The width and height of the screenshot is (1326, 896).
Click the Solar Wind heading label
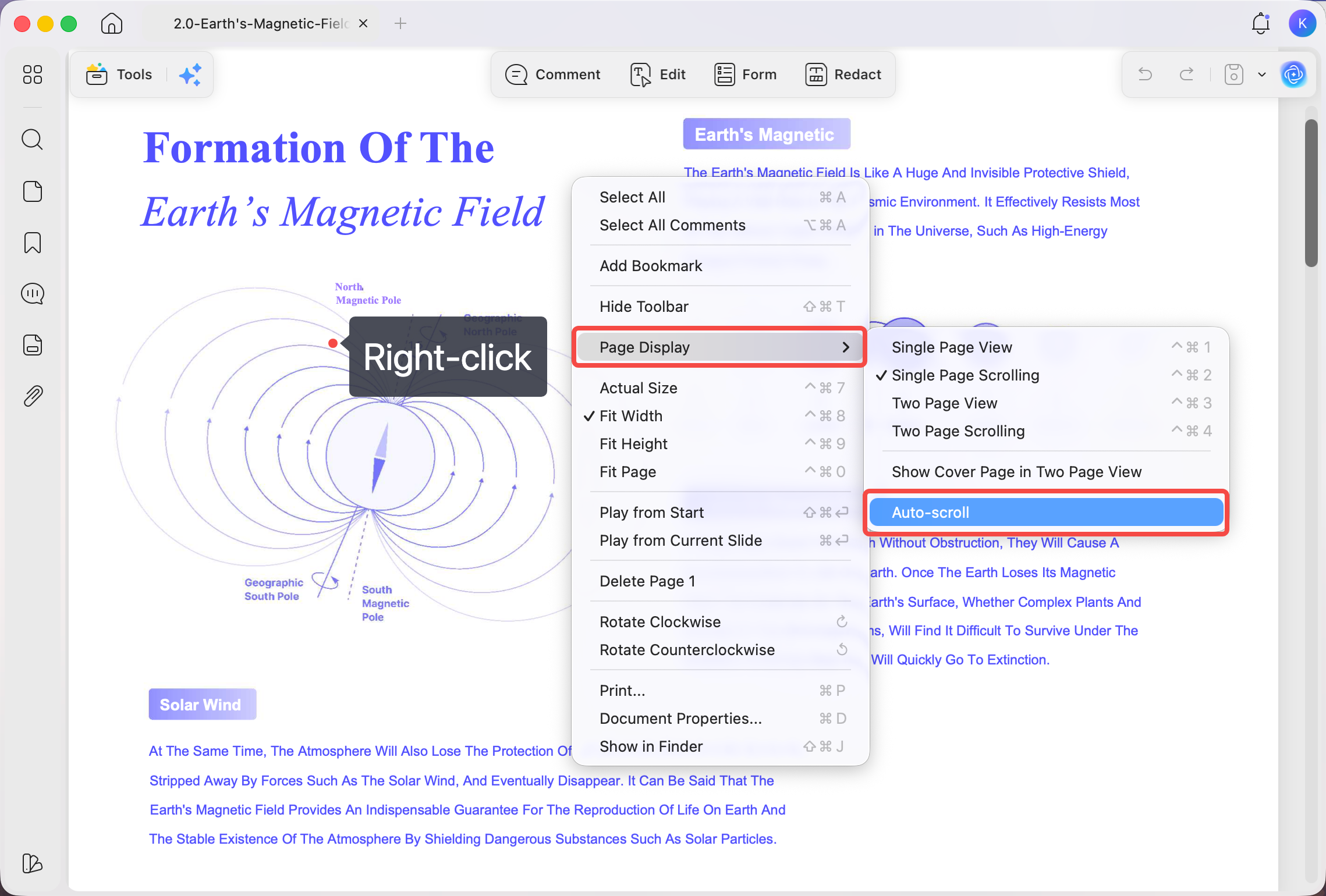pos(202,705)
